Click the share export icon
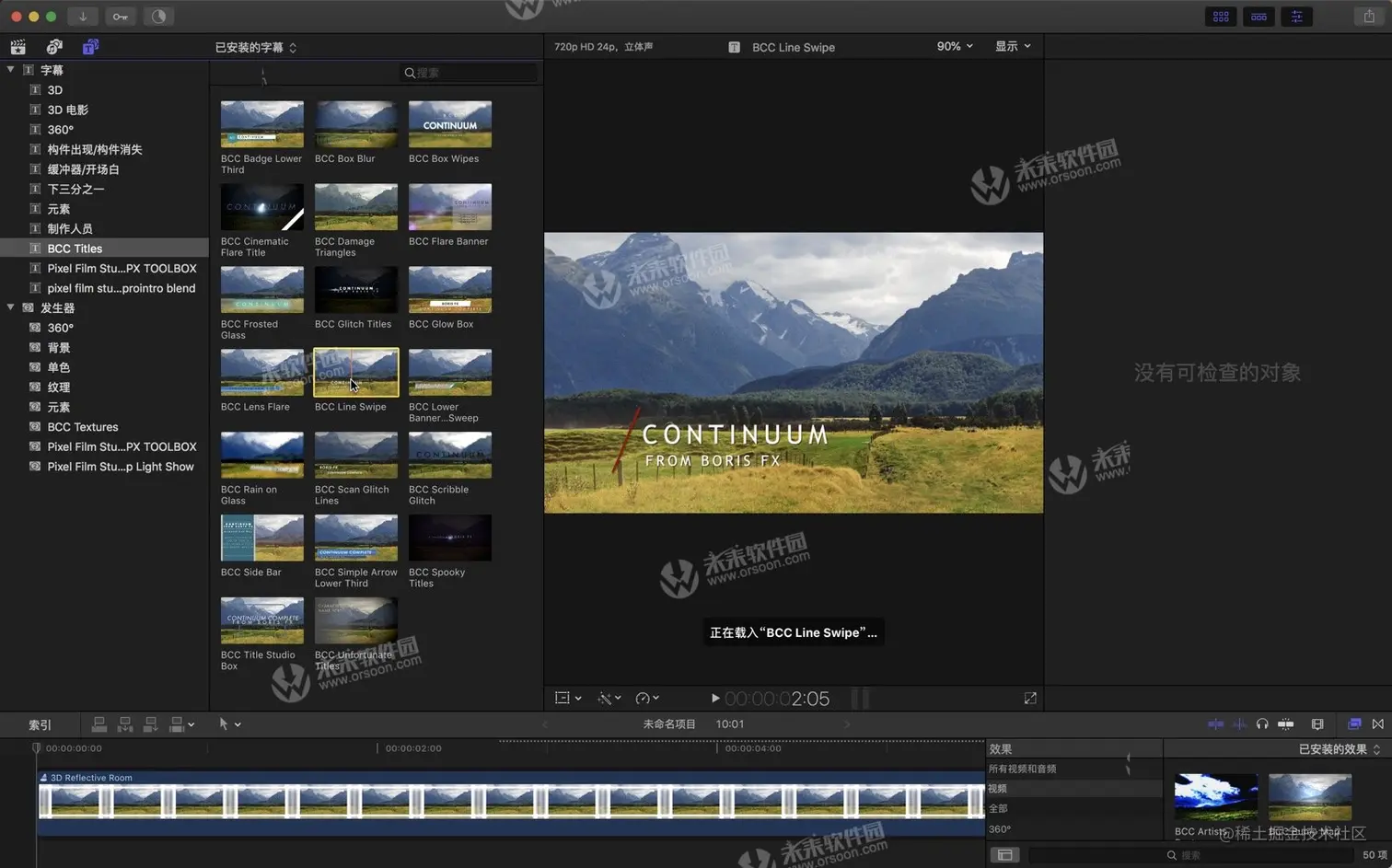Image resolution: width=1392 pixels, height=868 pixels. 1369,17
